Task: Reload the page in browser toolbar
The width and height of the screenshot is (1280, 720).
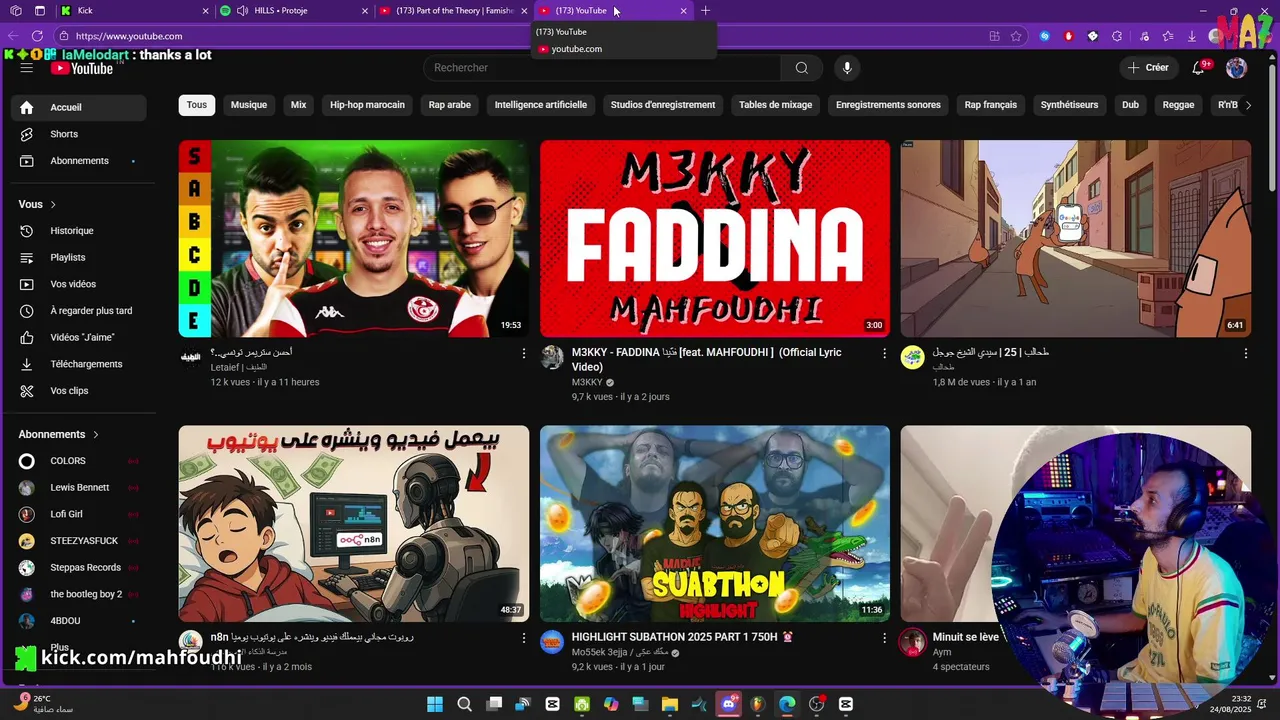Action: pos(38,36)
